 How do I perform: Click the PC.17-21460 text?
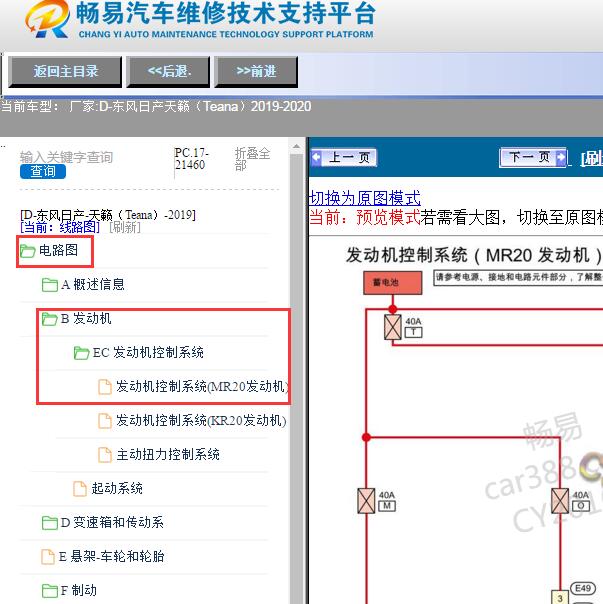191,159
